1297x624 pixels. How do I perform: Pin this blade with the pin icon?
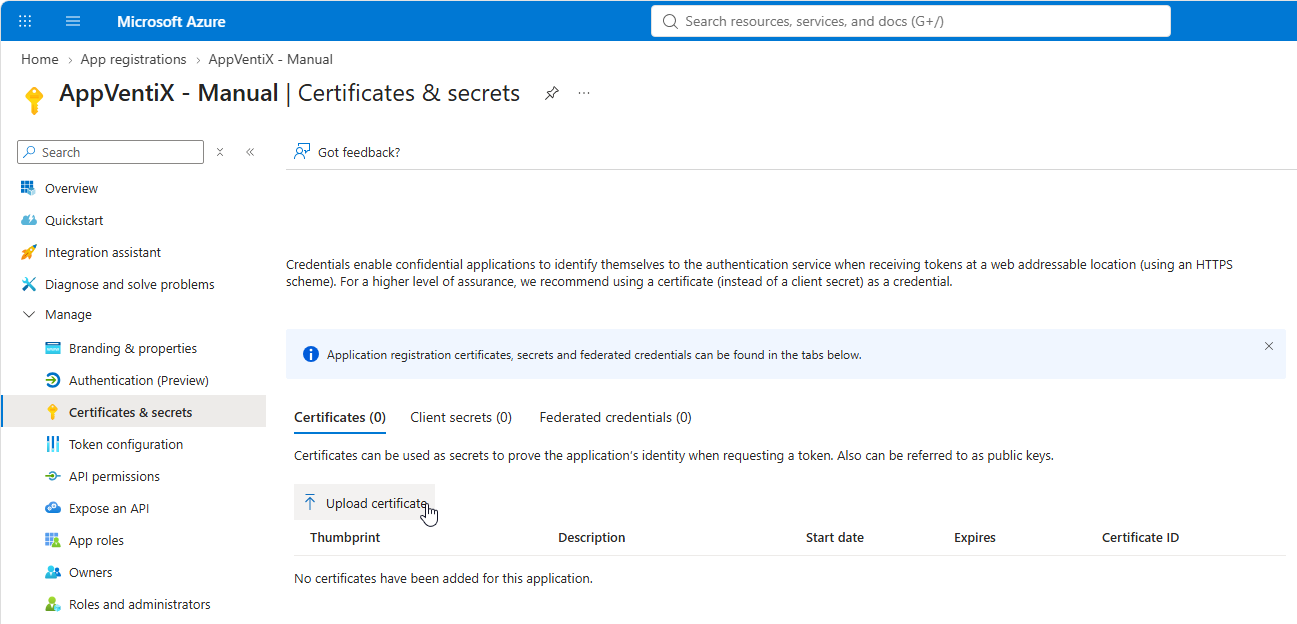point(551,93)
